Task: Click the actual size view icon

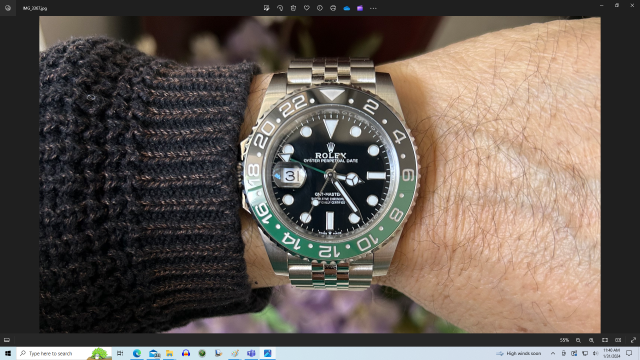Action: pyautogui.click(x=618, y=340)
